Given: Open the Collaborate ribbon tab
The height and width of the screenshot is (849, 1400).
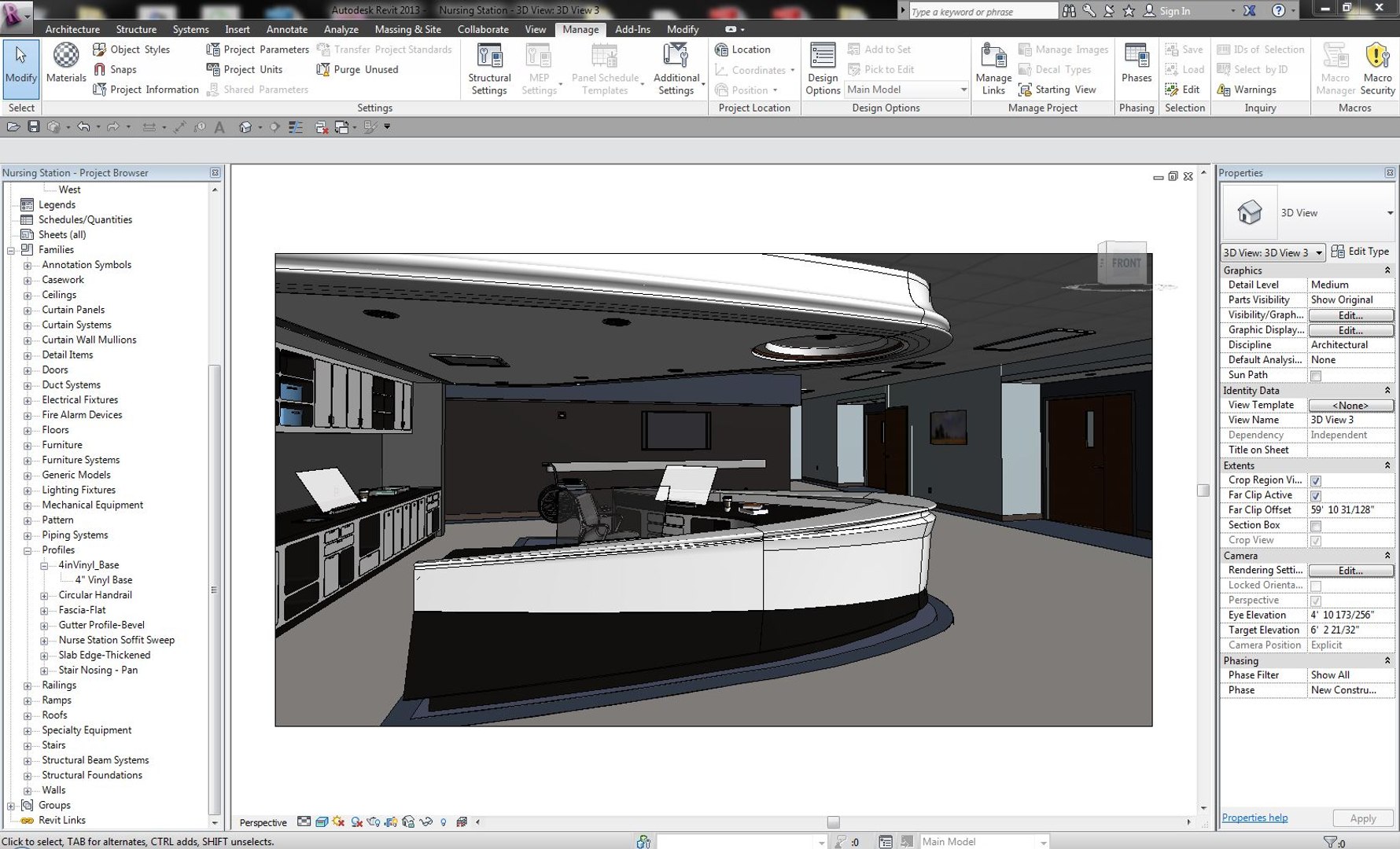Looking at the screenshot, I should click(x=483, y=29).
